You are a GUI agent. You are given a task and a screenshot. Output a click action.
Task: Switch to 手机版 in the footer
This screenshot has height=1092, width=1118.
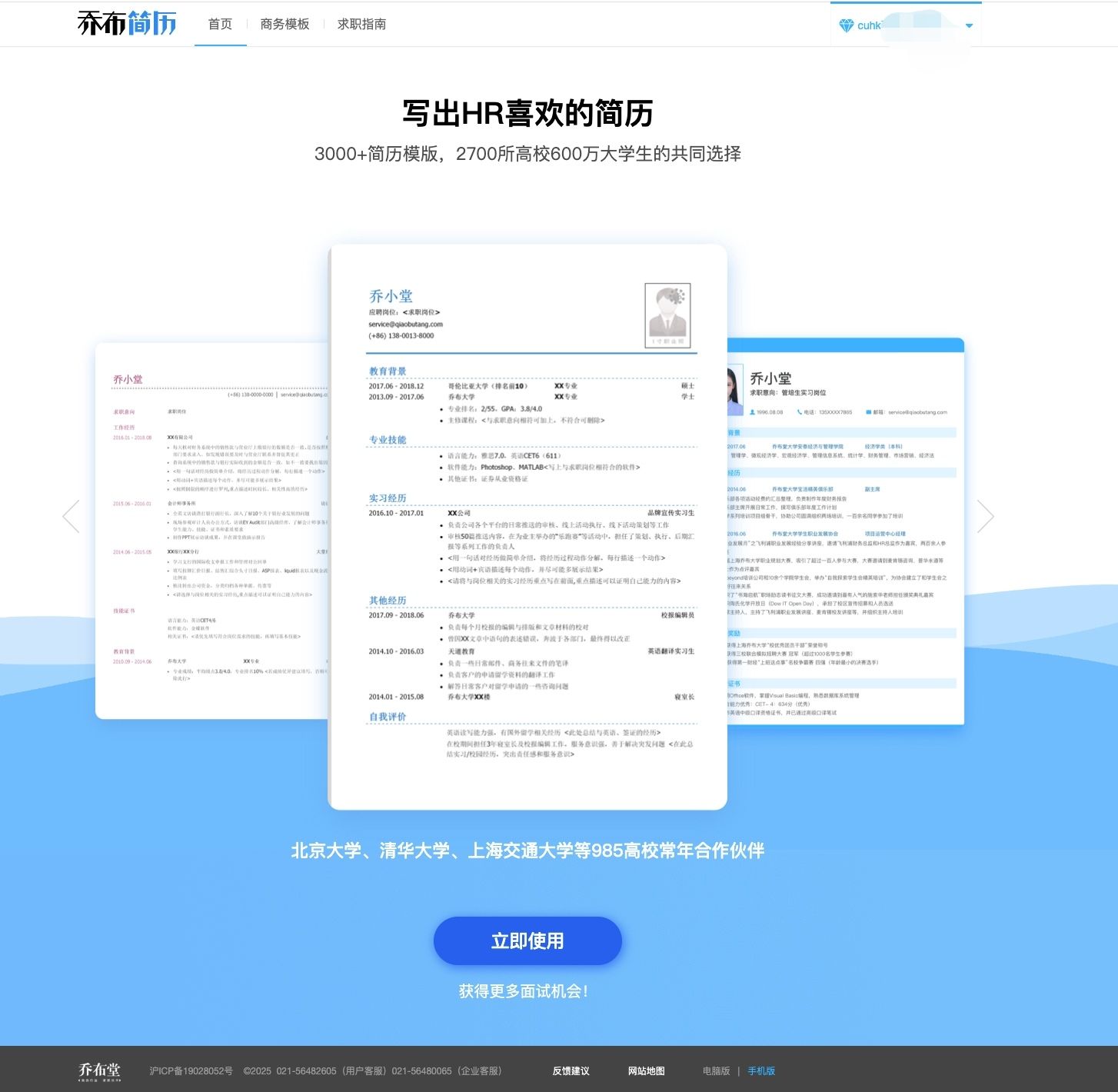pos(761,1070)
